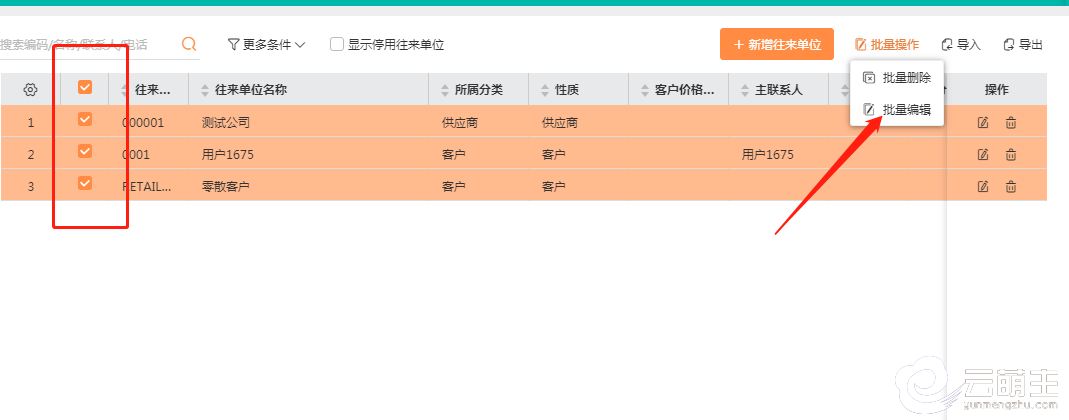The height and width of the screenshot is (420, 1069).
Task: Open column settings gear icon
Action: pos(30,90)
